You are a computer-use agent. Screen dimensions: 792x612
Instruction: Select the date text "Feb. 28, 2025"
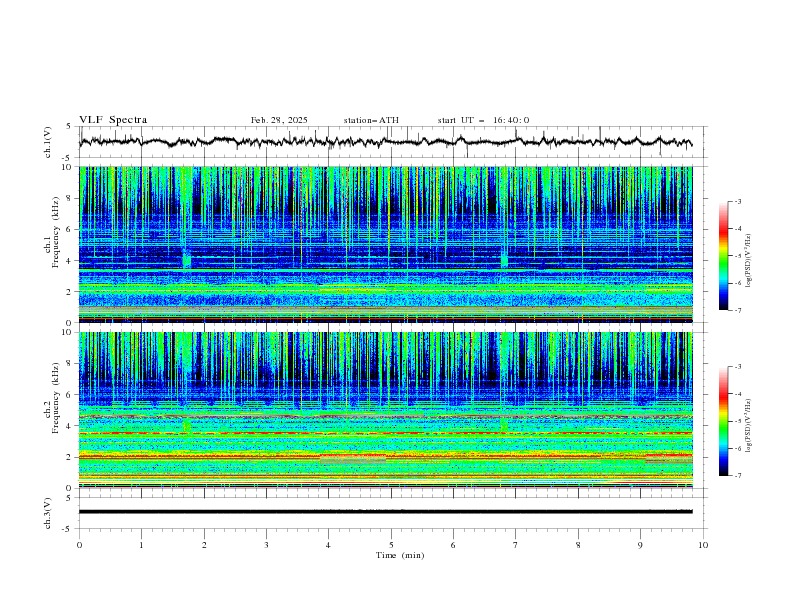(279, 120)
